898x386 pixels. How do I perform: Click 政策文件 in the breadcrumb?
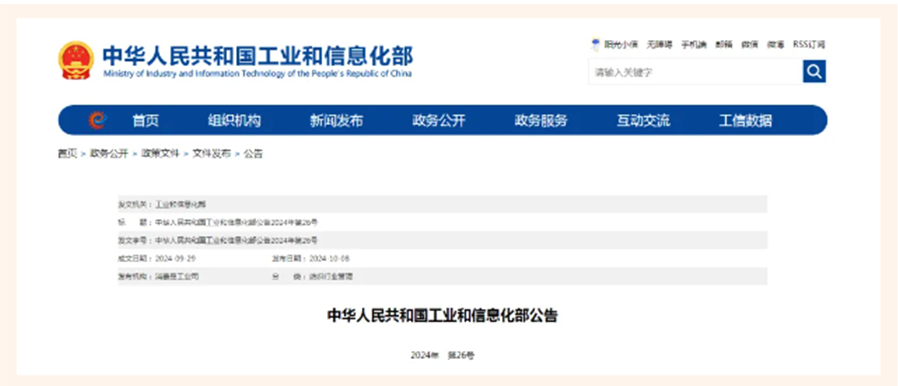pyautogui.click(x=160, y=153)
